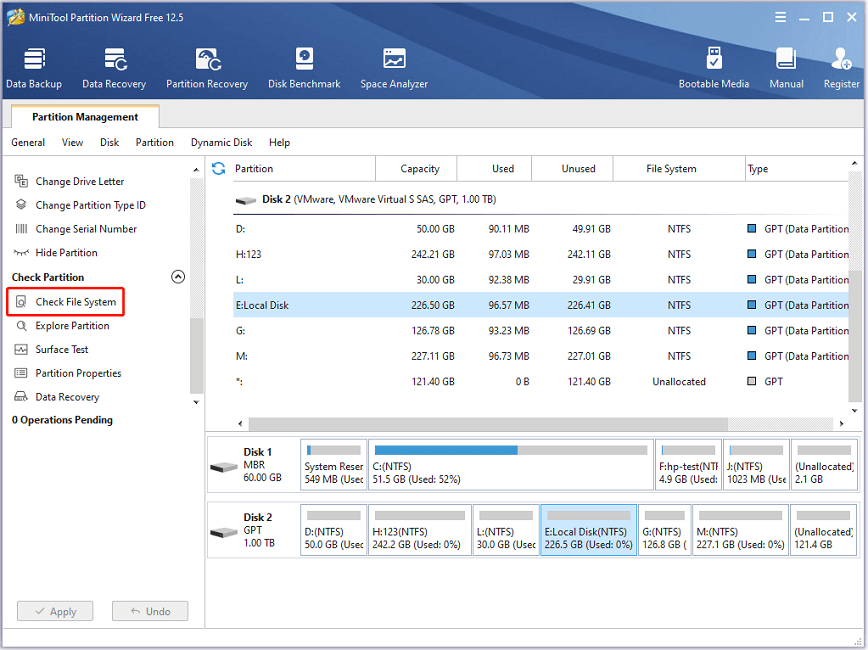Open the Space Analyzer tool
Viewport: 868px width, 650px height.
point(394,68)
